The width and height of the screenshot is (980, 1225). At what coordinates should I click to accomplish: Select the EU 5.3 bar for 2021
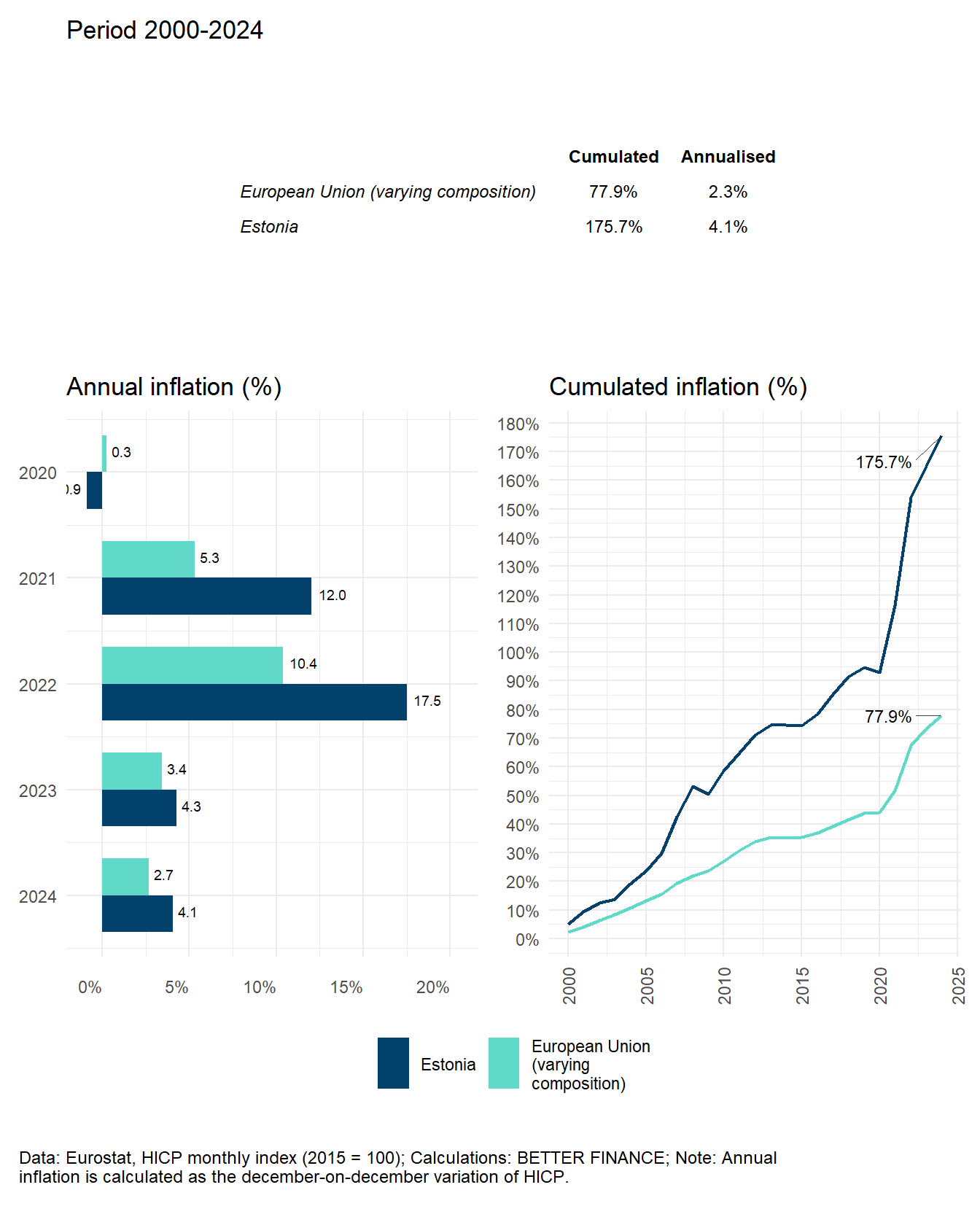(148, 559)
